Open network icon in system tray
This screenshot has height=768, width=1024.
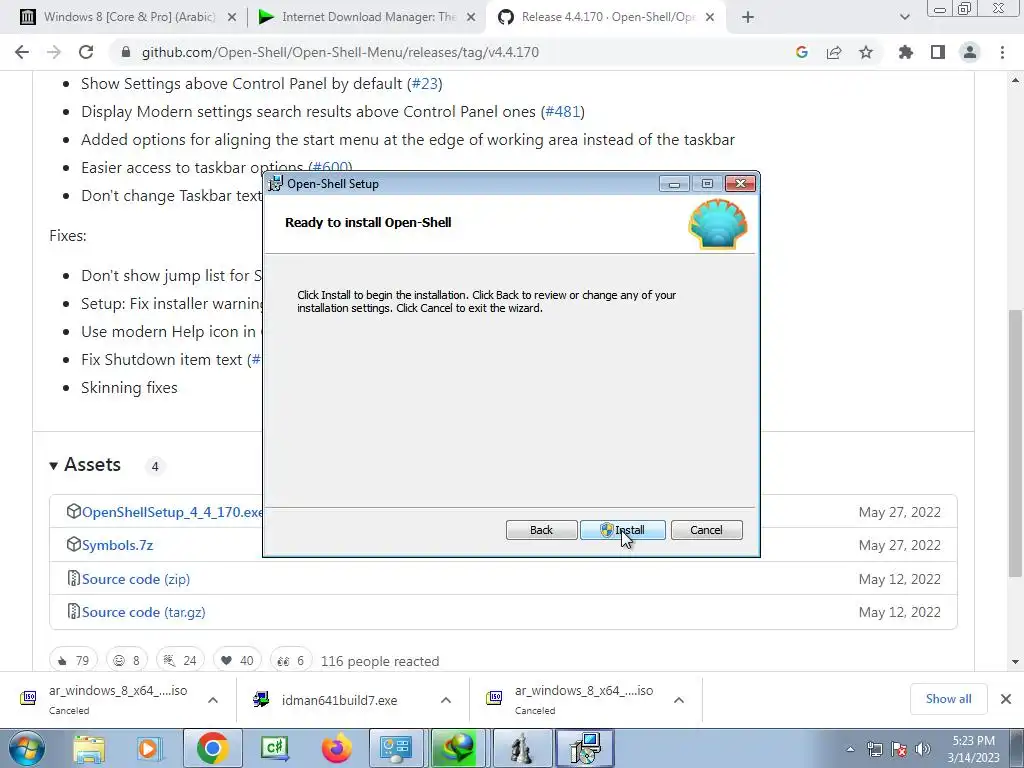(x=874, y=749)
